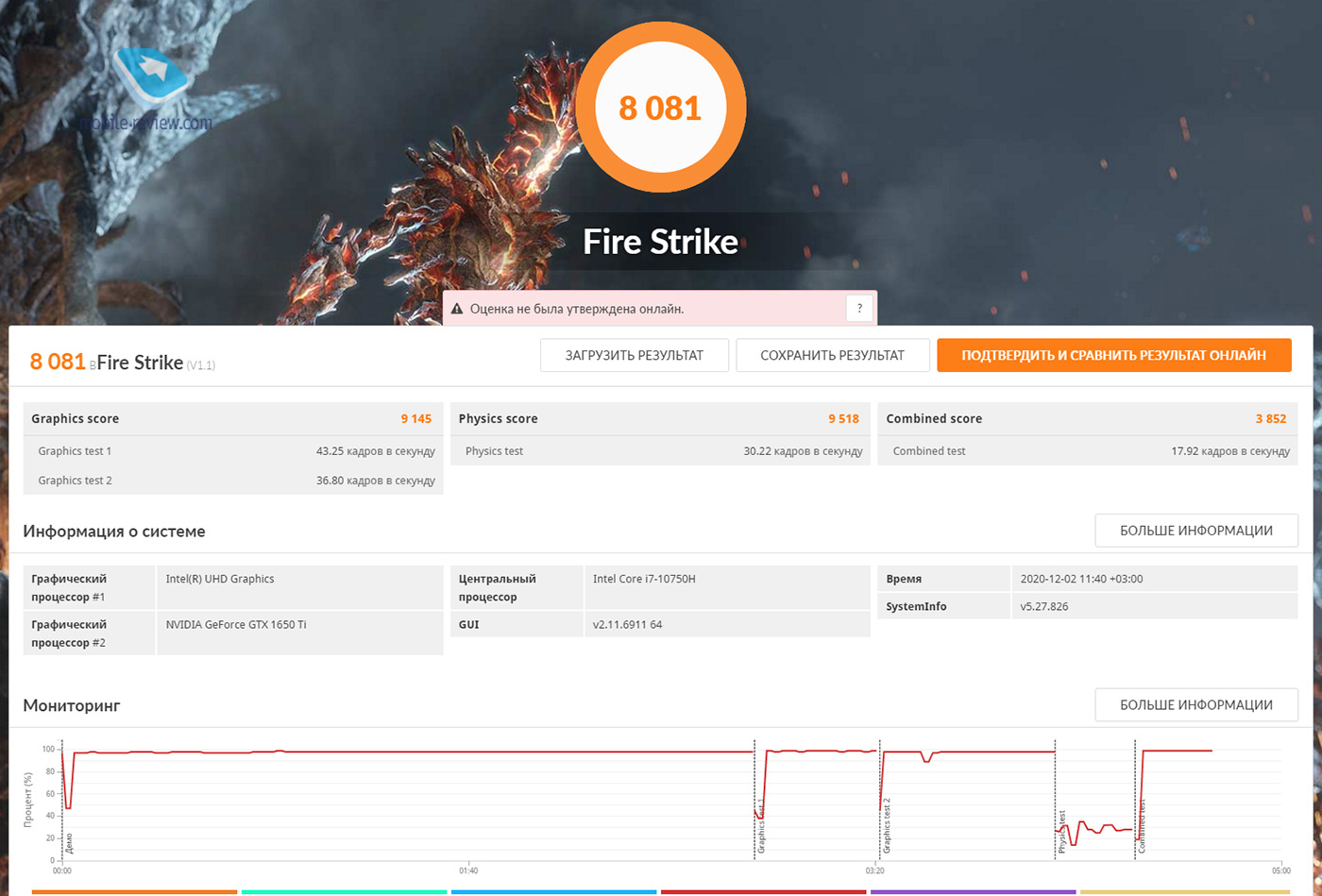Click the 8 081 score circle
The width and height of the screenshot is (1322, 896).
coord(660,109)
